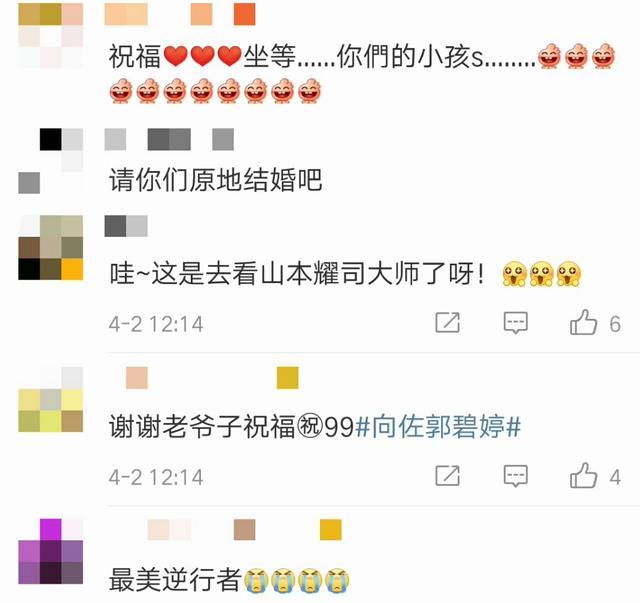Open the #向佐郭碧婷# hashtag topic
Screen dimensions: 640x603
coord(438,427)
